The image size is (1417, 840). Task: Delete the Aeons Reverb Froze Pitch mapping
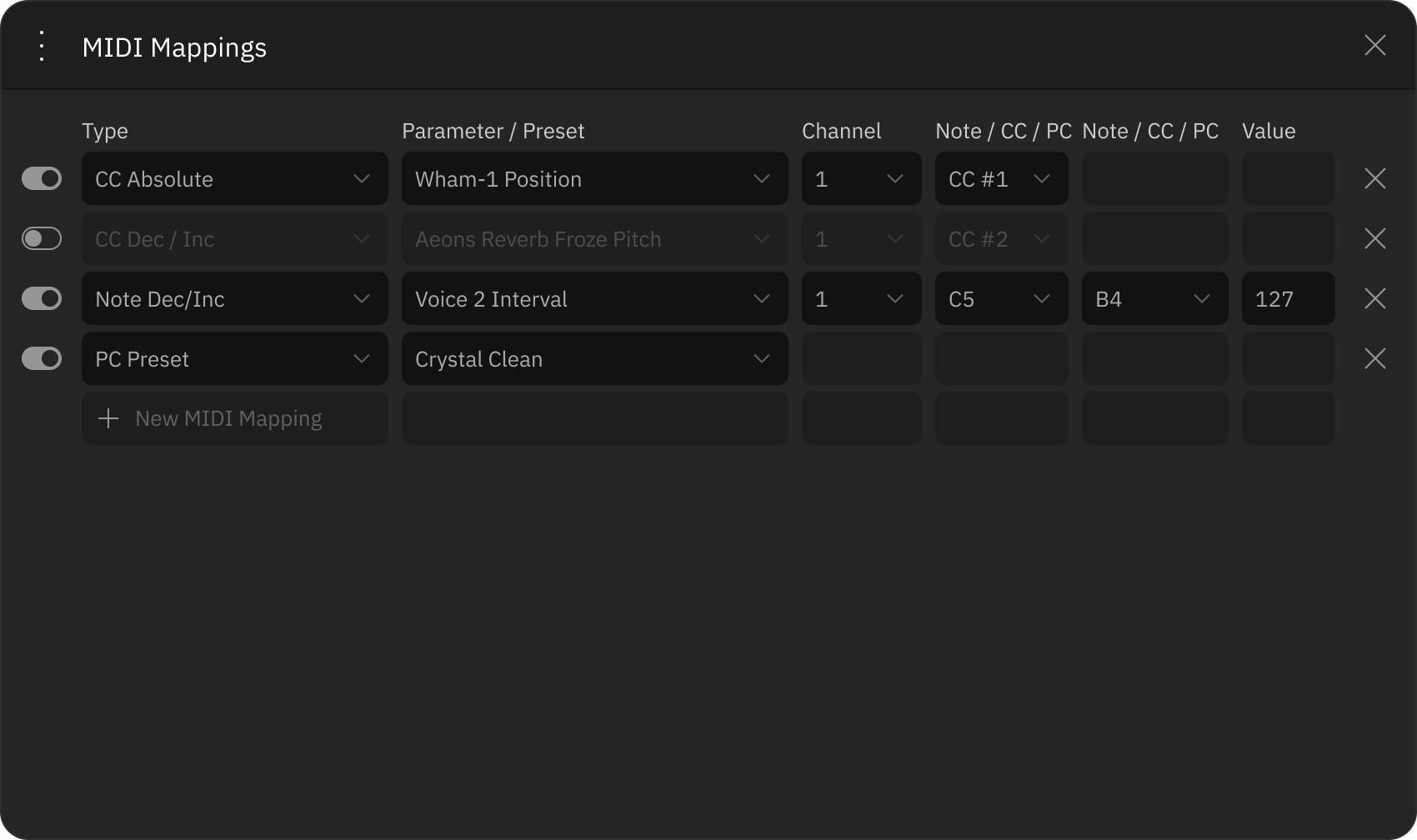tap(1375, 238)
